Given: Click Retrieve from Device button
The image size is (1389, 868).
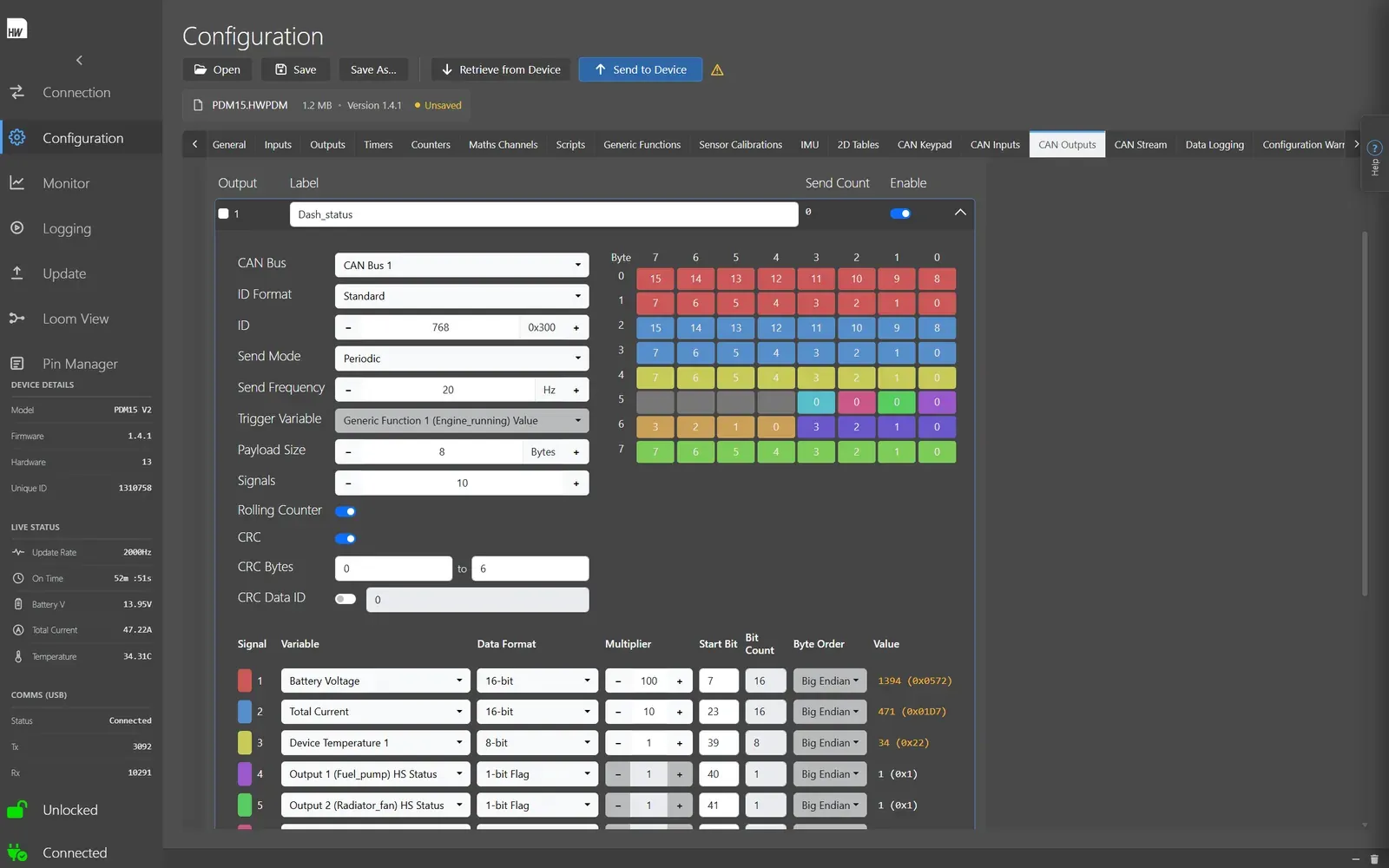Looking at the screenshot, I should click(x=501, y=69).
